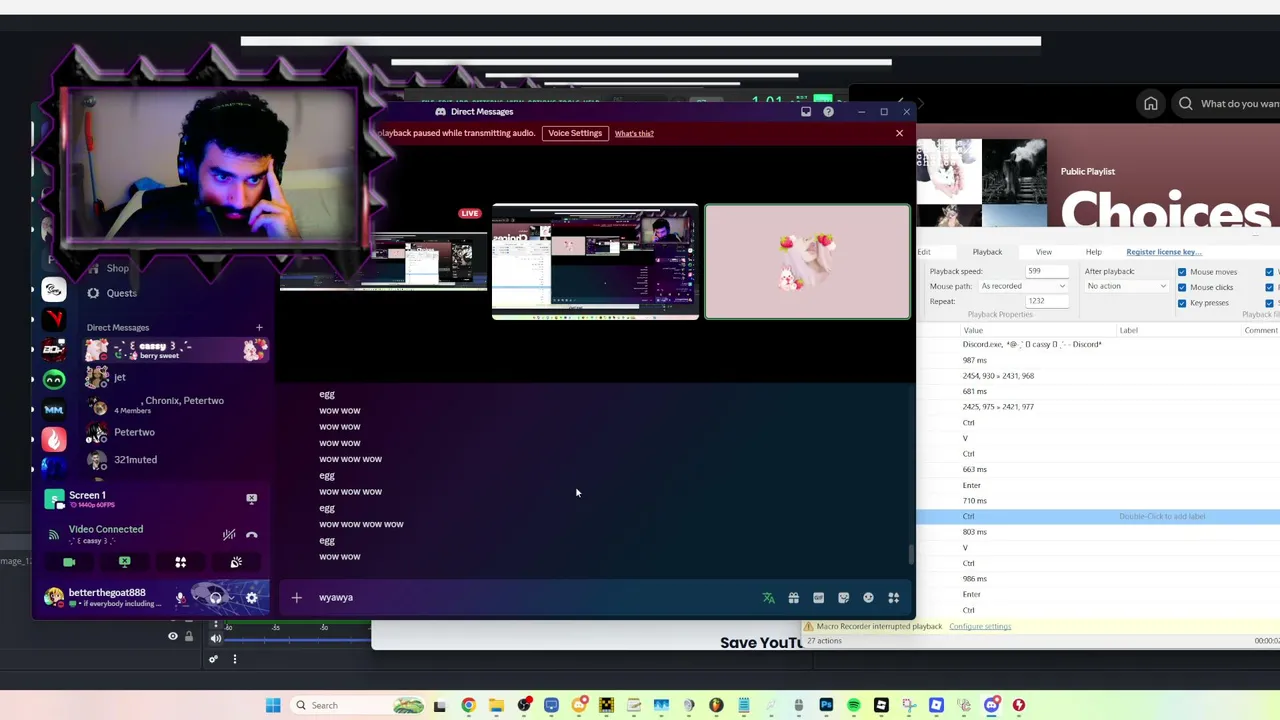Attach a file with the plus button
1280x720 pixels.
(x=296, y=598)
